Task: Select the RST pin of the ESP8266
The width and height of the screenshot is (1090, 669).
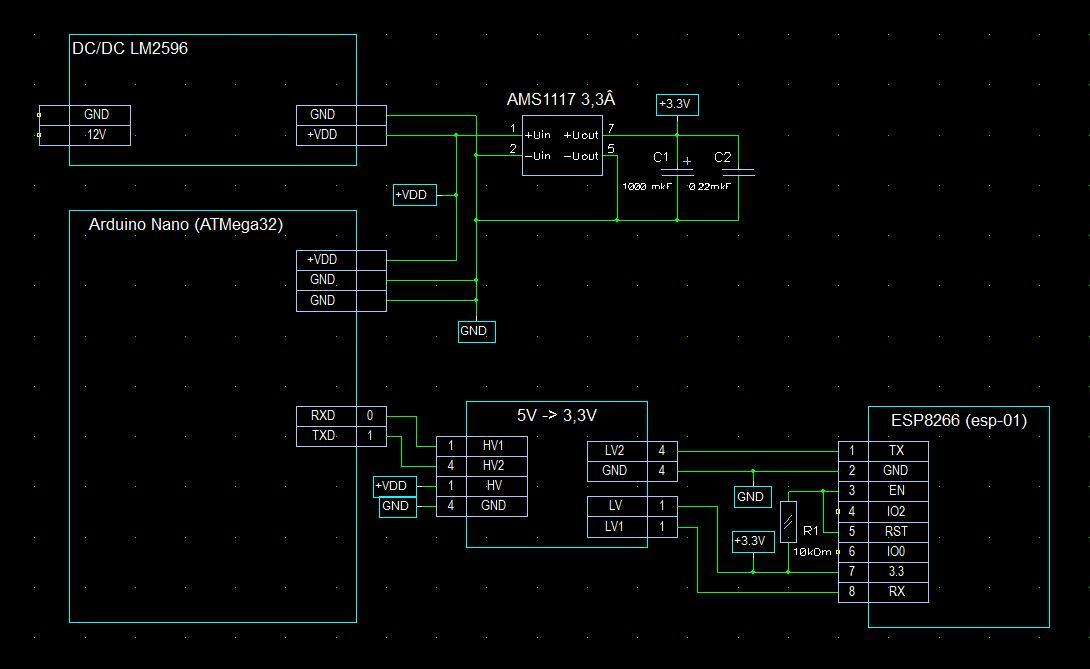Action: pyautogui.click(x=896, y=531)
